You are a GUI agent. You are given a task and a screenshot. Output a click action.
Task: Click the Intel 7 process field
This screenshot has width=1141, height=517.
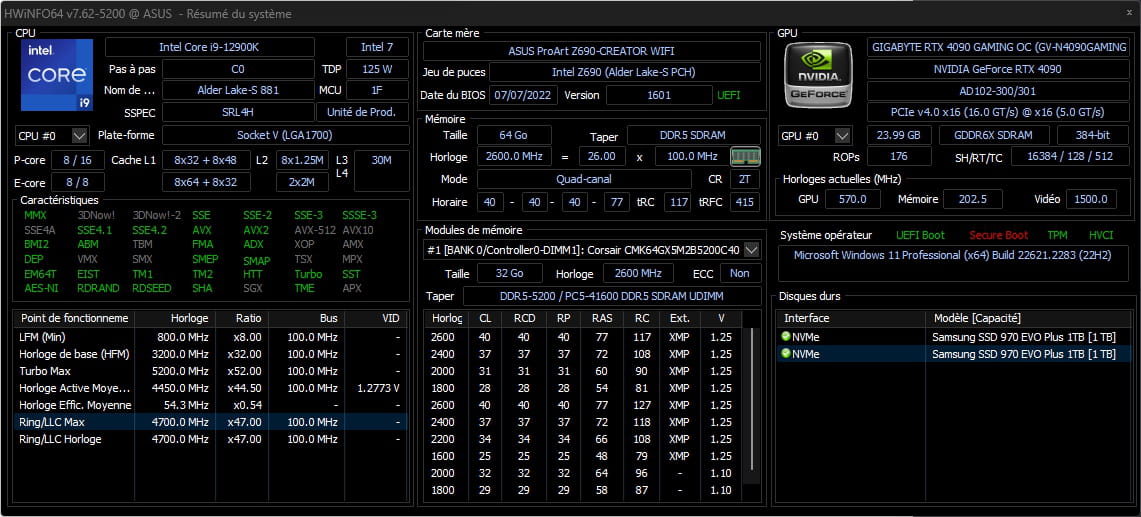[377, 47]
